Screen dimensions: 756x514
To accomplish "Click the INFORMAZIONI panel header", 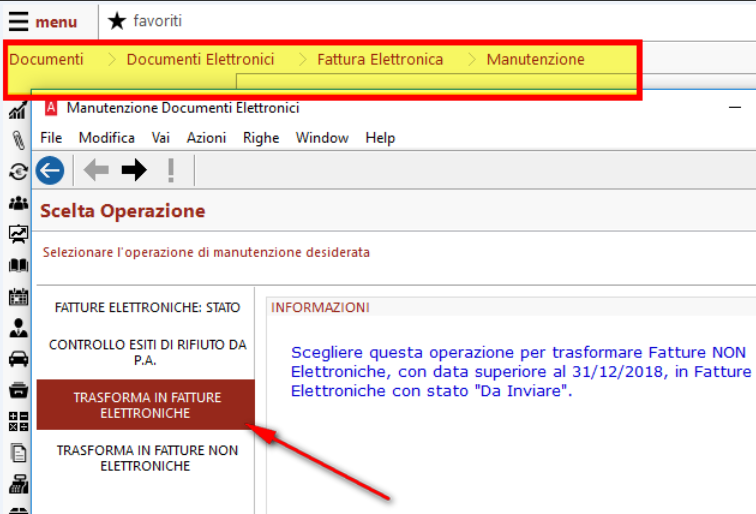I will pyautogui.click(x=320, y=307).
